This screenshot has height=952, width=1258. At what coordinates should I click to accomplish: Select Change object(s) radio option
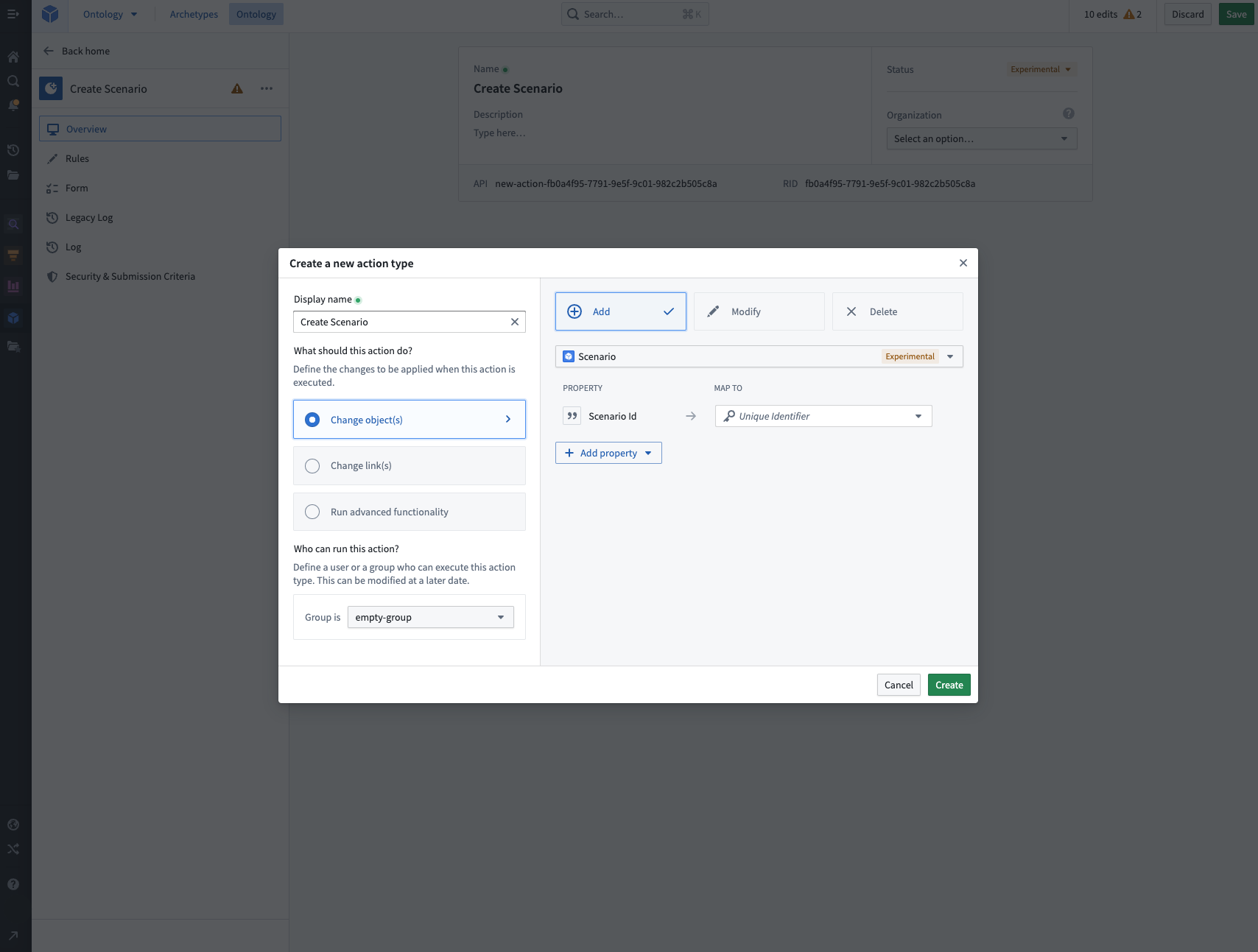click(x=410, y=420)
